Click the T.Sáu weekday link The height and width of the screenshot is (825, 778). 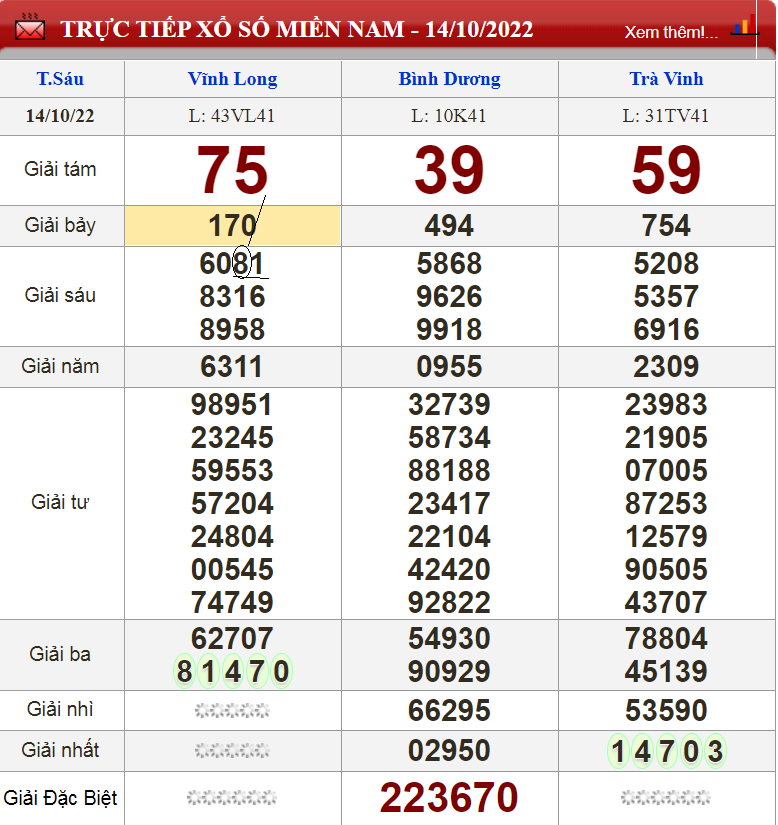(60, 79)
